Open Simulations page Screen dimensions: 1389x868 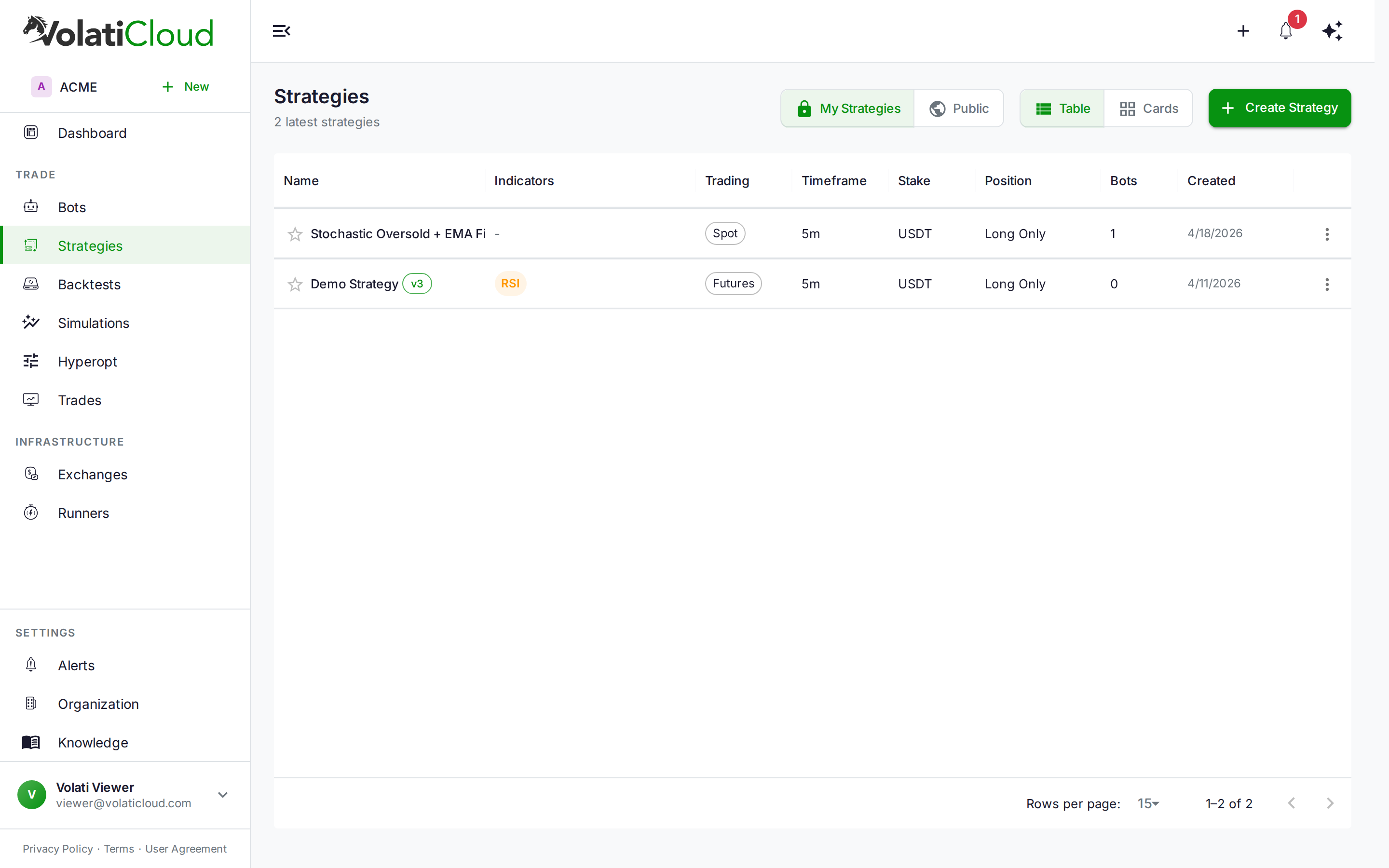[x=125, y=323]
